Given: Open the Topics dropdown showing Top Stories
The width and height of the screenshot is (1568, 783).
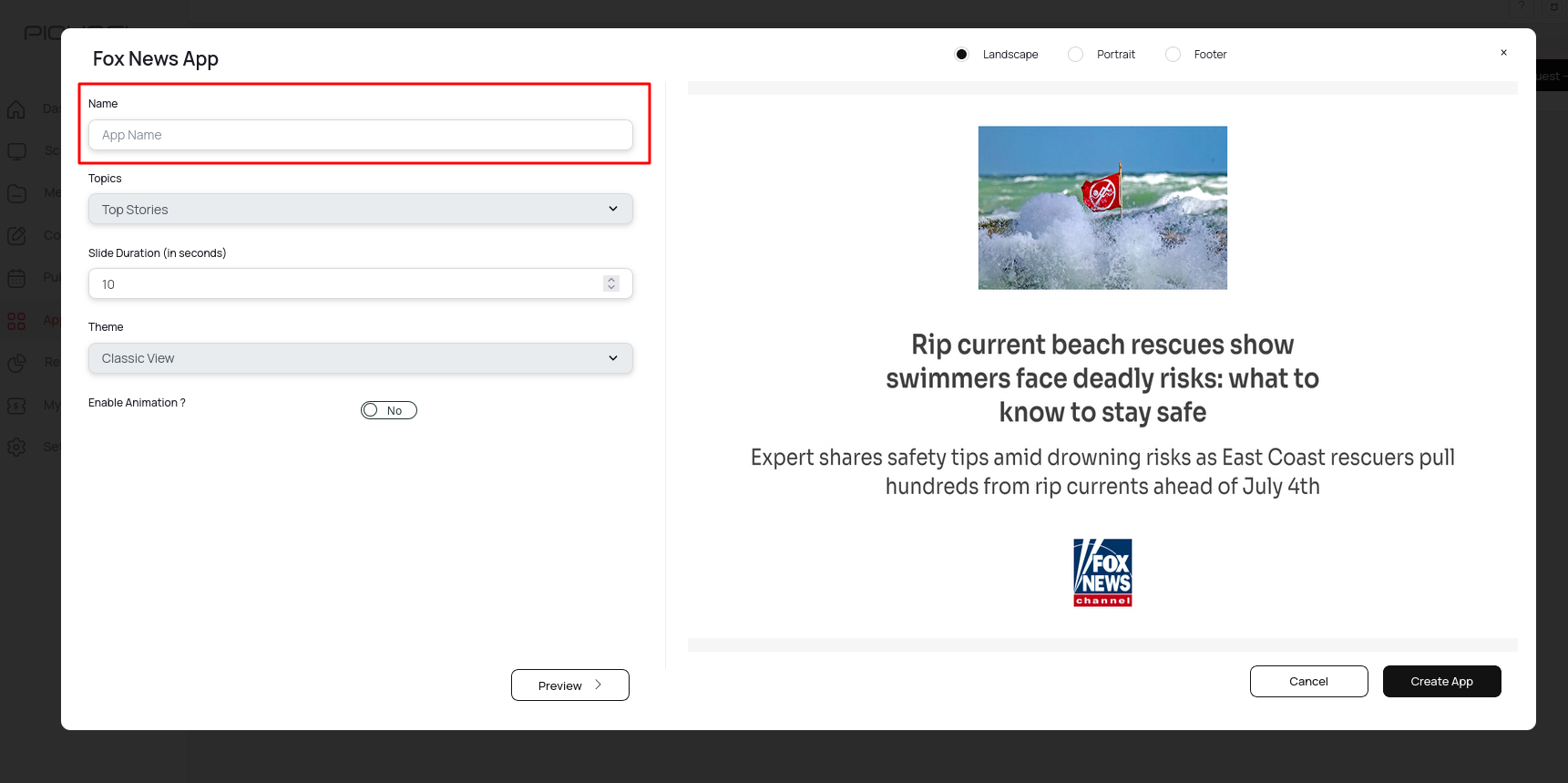Looking at the screenshot, I should (360, 210).
